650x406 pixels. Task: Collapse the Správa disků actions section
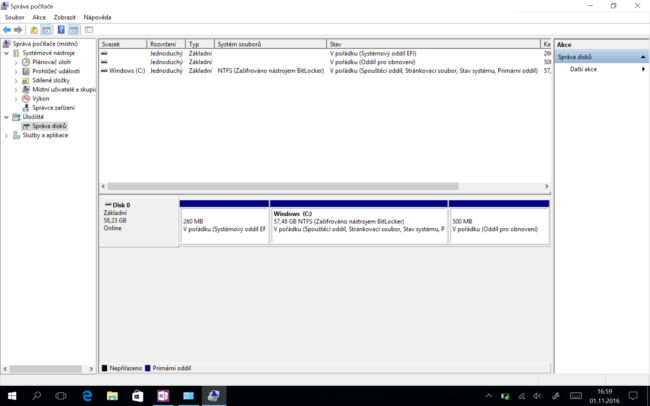[643, 57]
